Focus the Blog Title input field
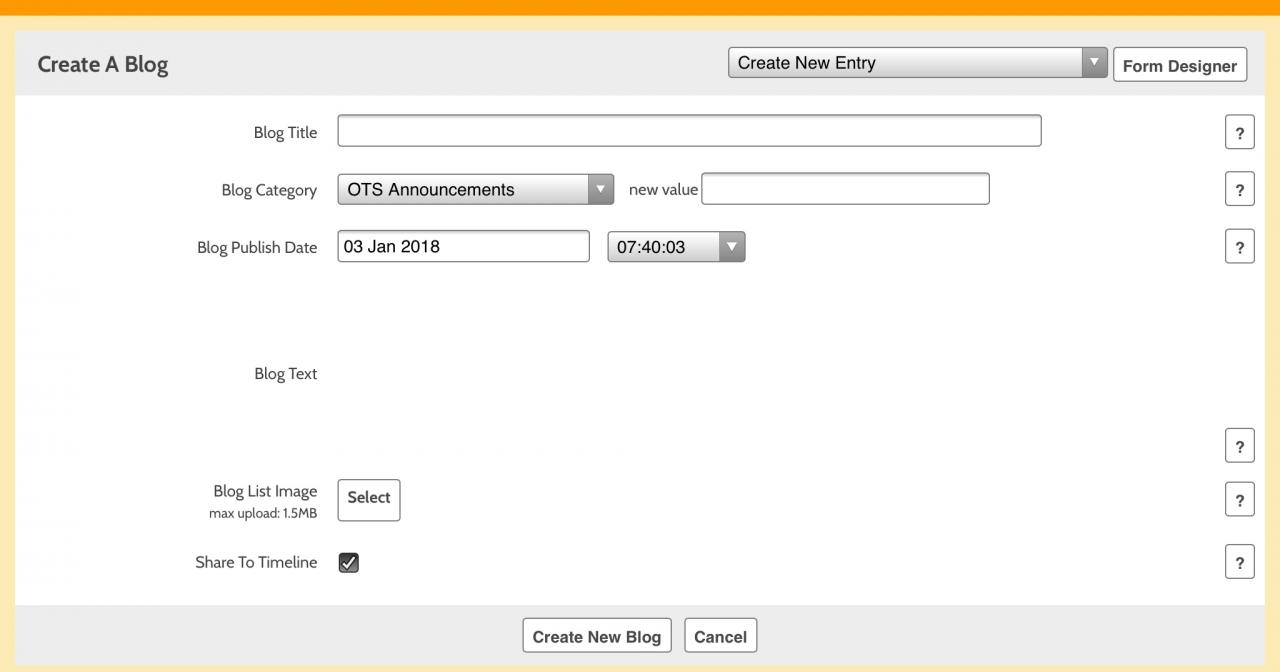Viewport: 1280px width, 672px height. pos(689,131)
